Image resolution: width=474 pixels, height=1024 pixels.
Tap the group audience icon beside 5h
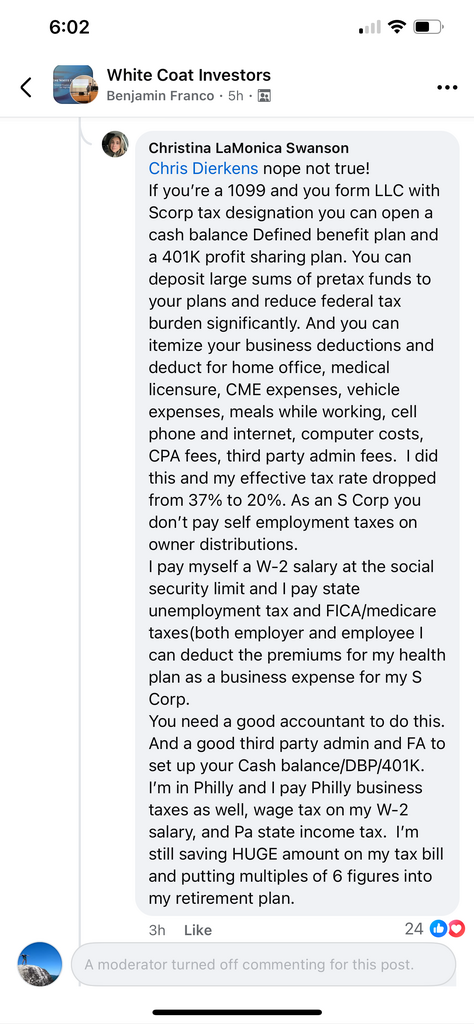[x=264, y=96]
